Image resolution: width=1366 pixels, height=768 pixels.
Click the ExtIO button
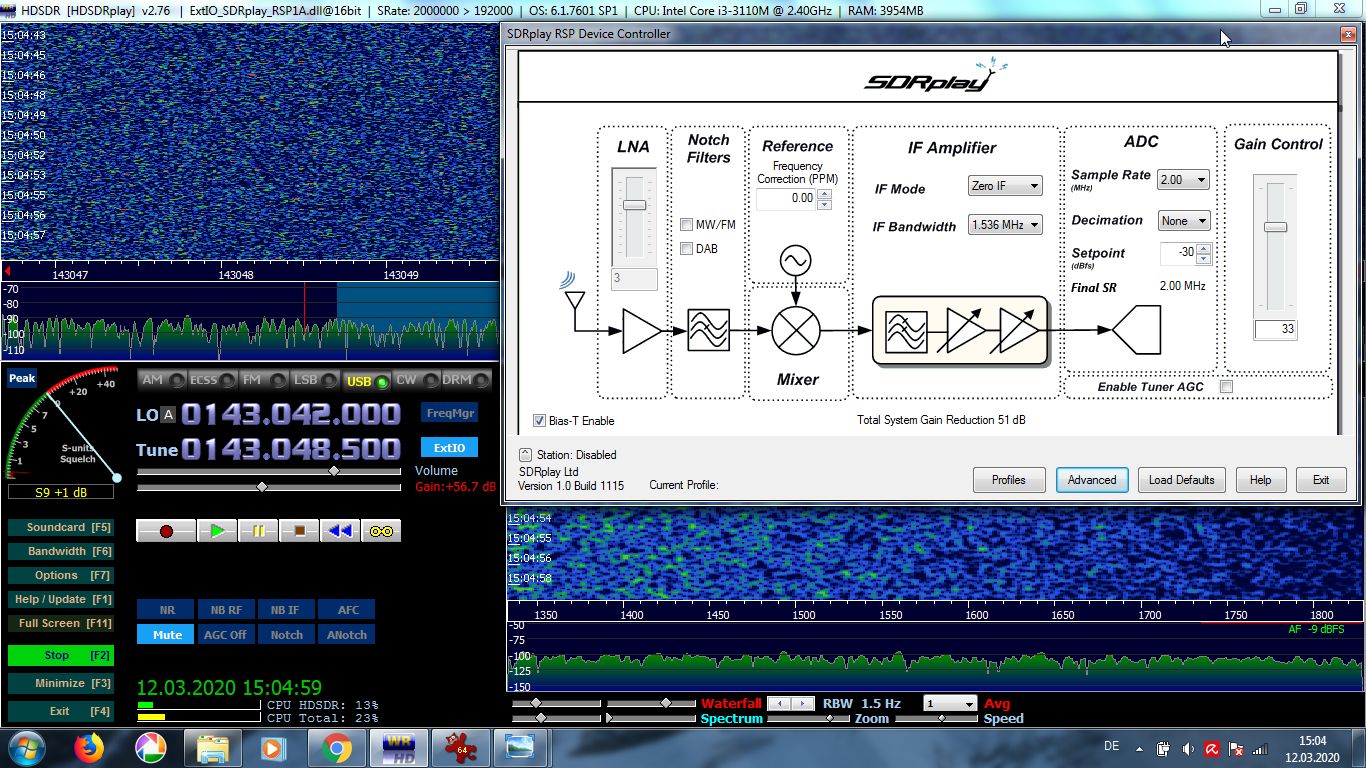[x=449, y=447]
